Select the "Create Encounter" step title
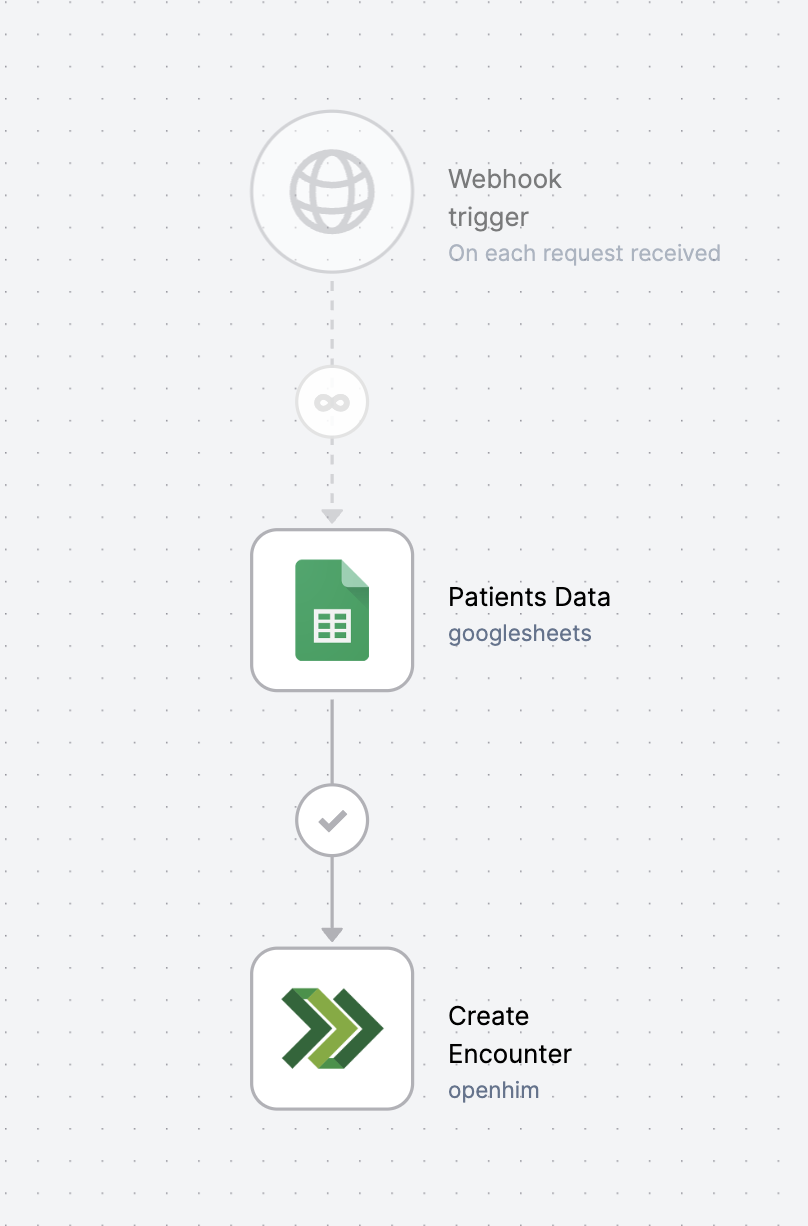The height and width of the screenshot is (1226, 808). tap(510, 1035)
